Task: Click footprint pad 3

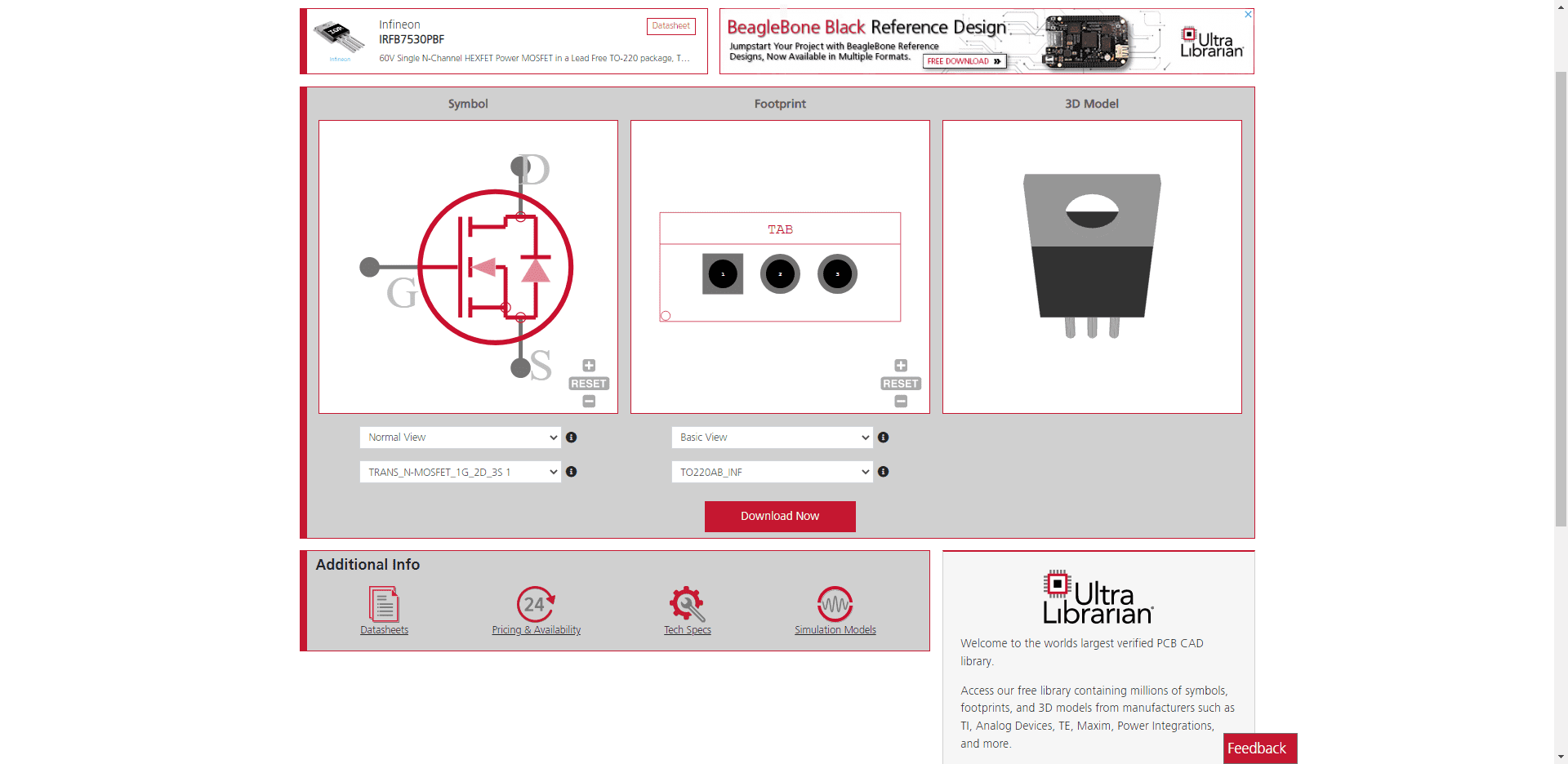Action: coord(837,274)
